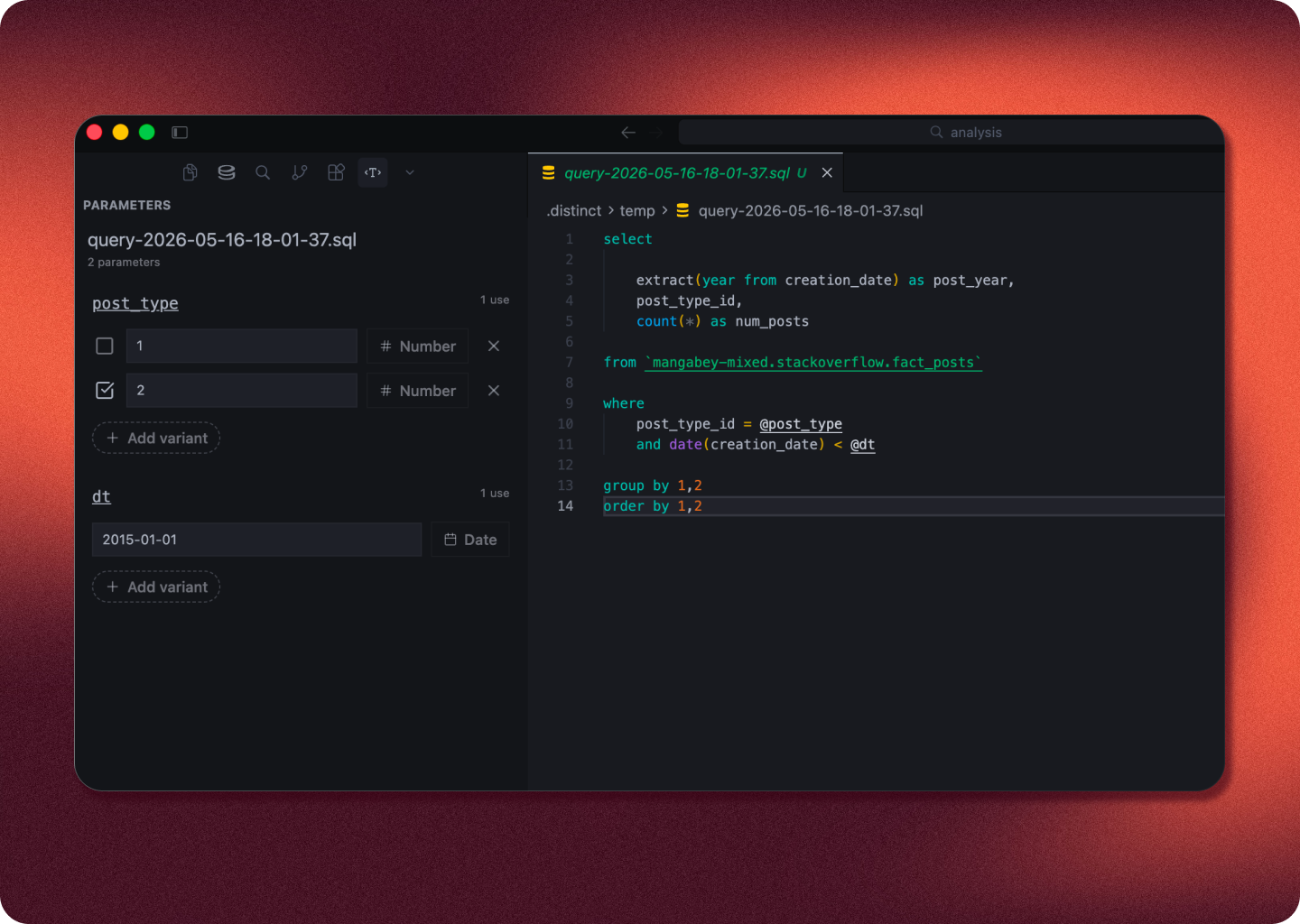
Task: Add variant to dt parameter
Action: pos(156,587)
